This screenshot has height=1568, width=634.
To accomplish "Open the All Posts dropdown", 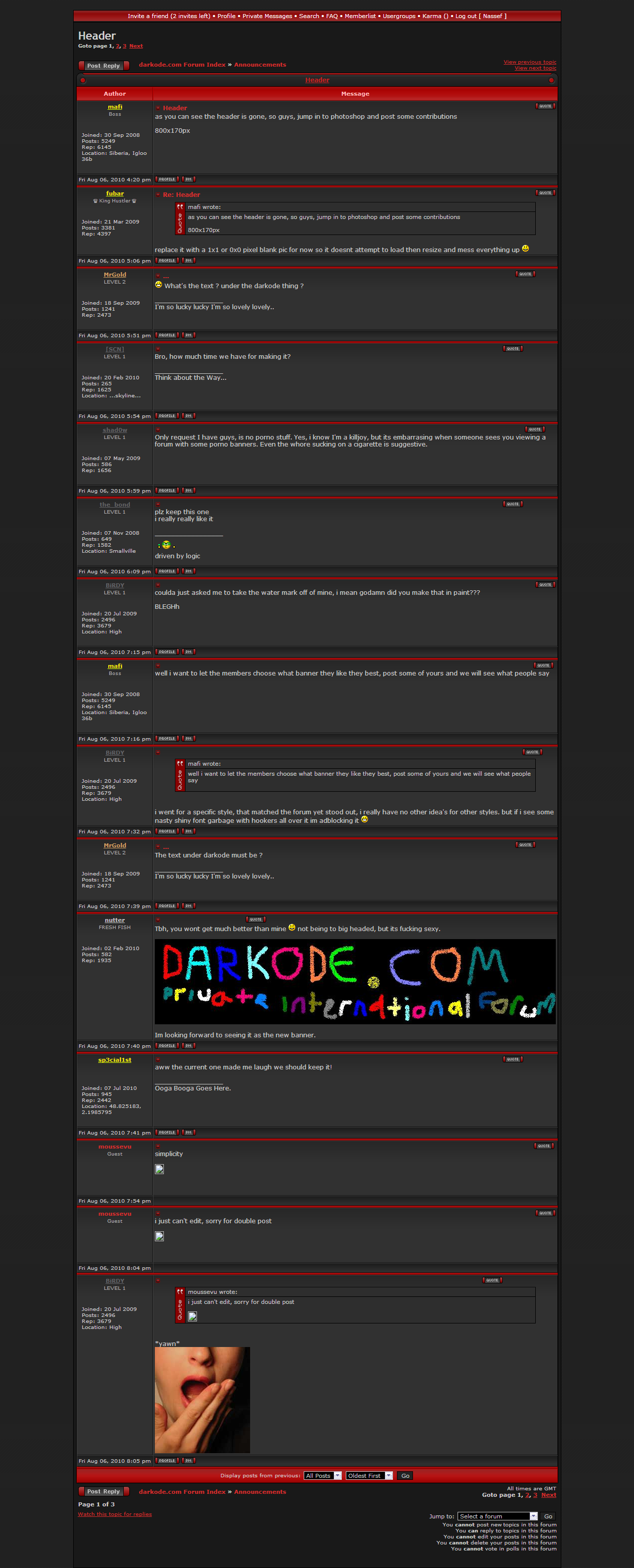I will (x=323, y=1475).
